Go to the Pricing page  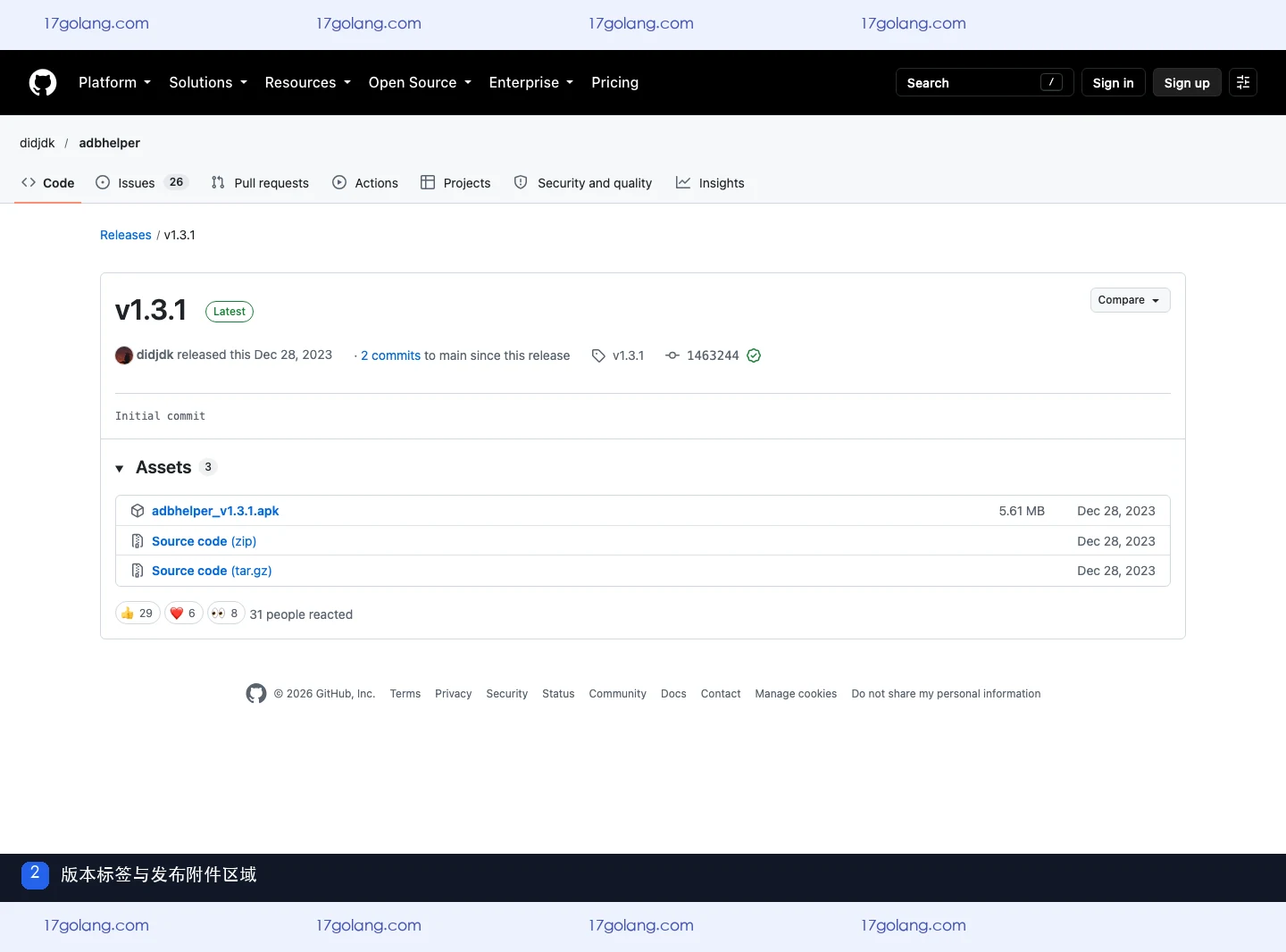614,82
